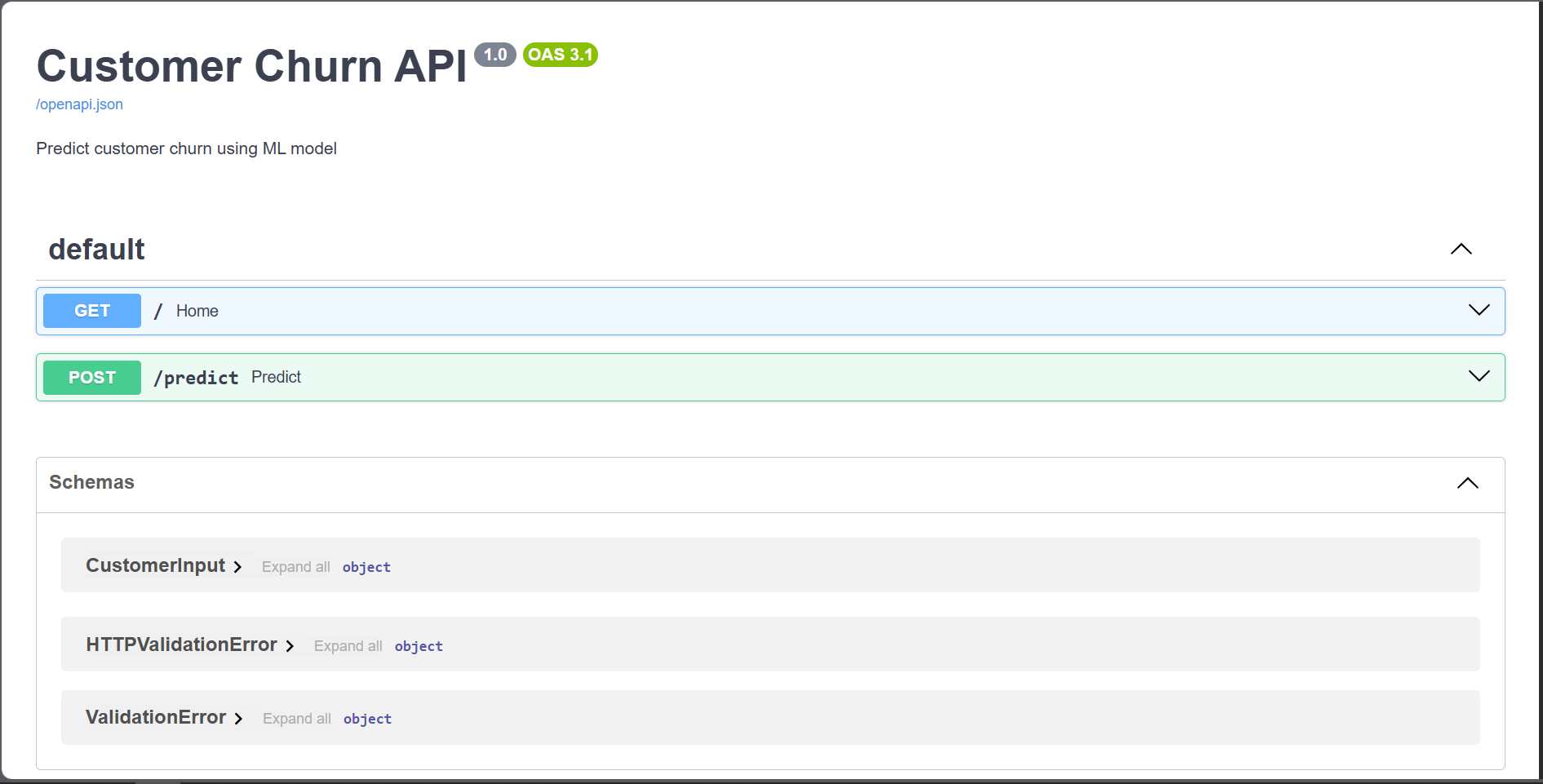Click the HTTPValidationError schema name
Screen dimensions: 1543x784
pos(181,644)
